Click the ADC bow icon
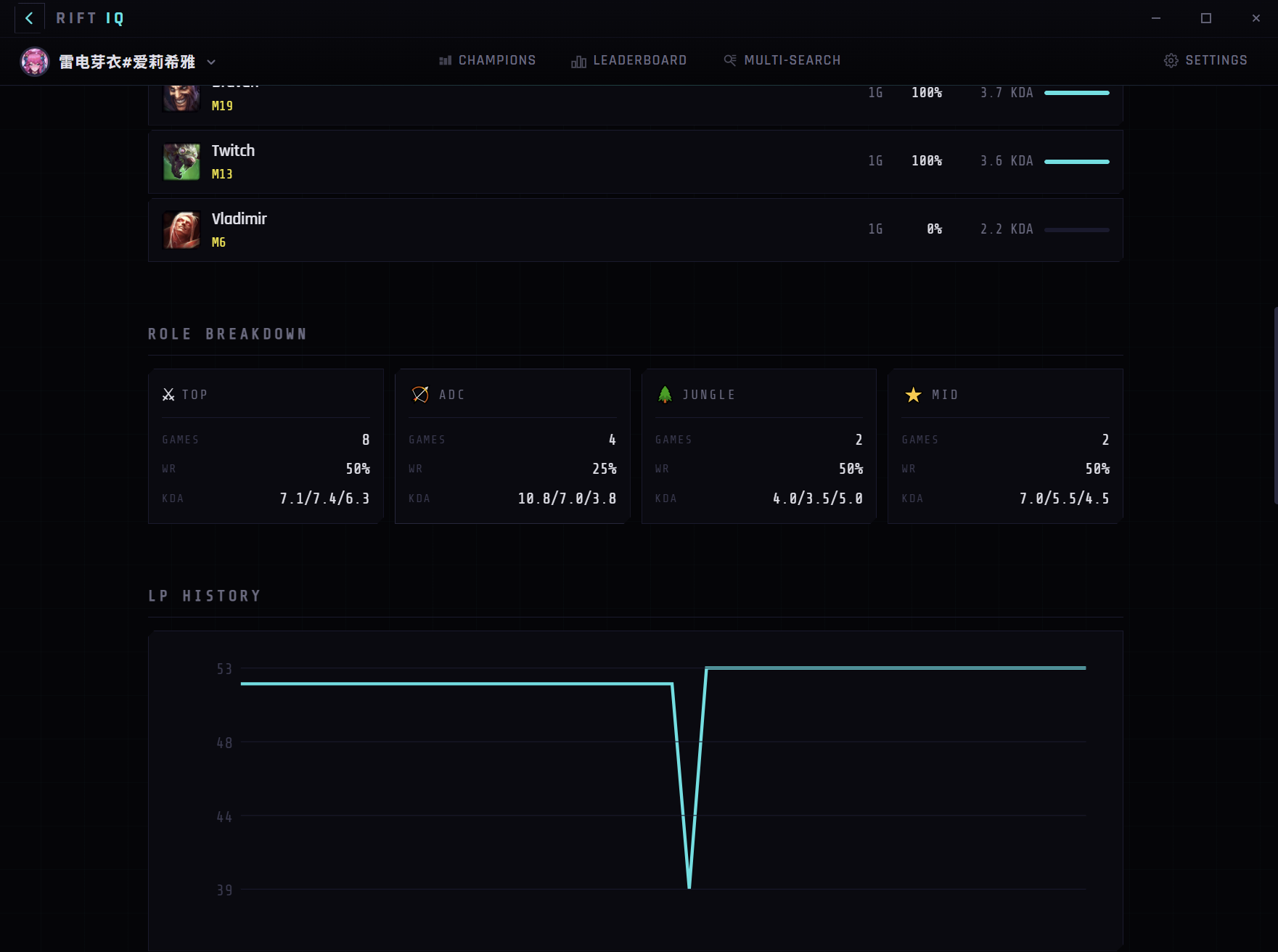 (420, 394)
